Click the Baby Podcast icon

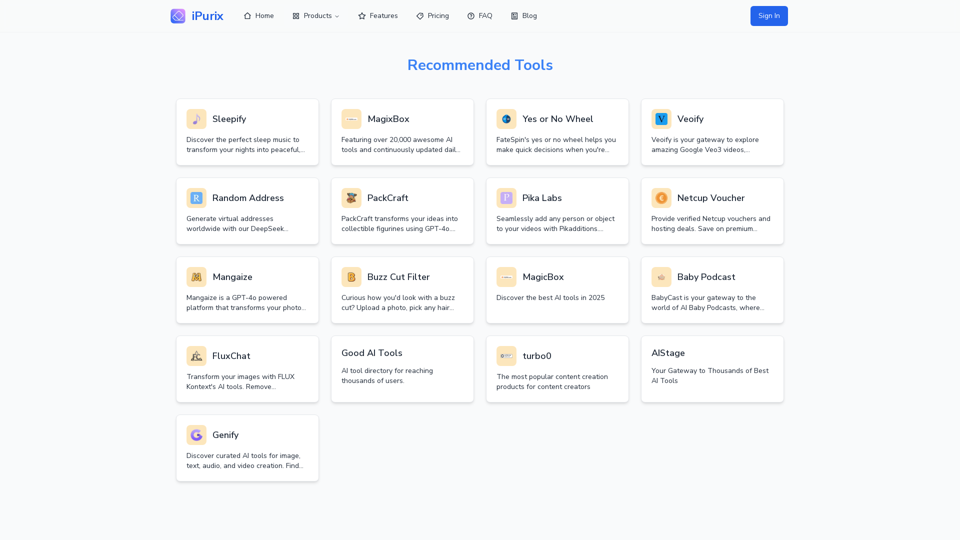661,277
